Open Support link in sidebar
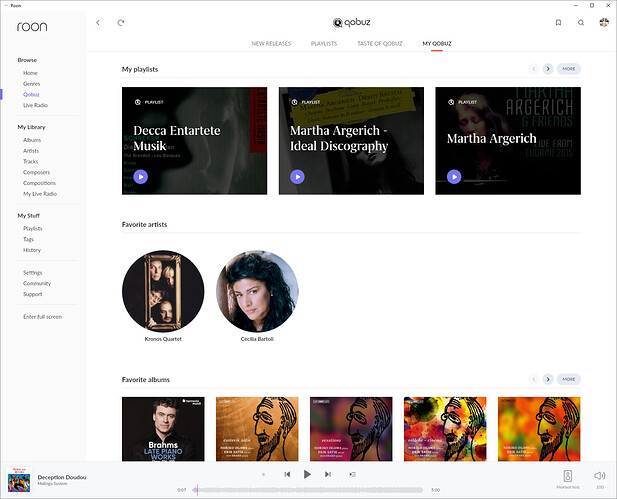 coord(33,294)
